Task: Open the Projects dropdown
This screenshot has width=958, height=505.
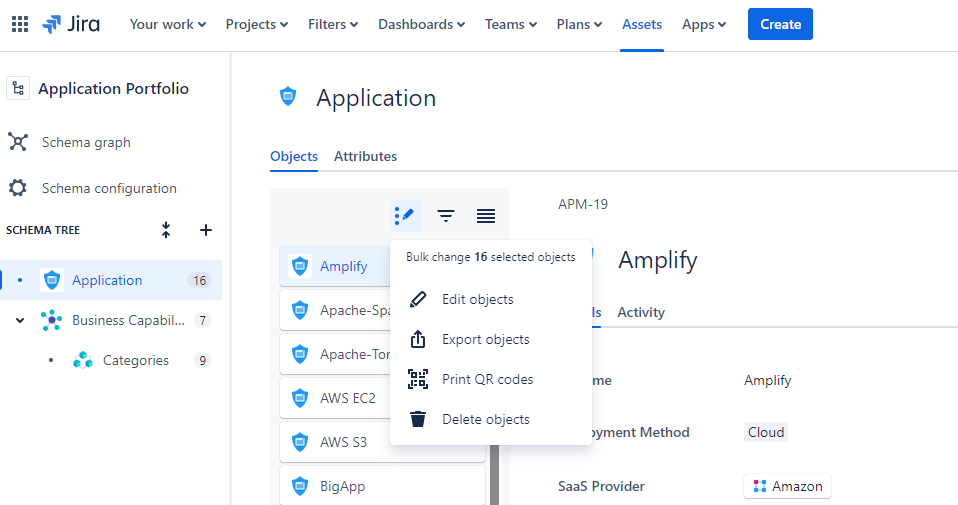Action: [x=257, y=24]
